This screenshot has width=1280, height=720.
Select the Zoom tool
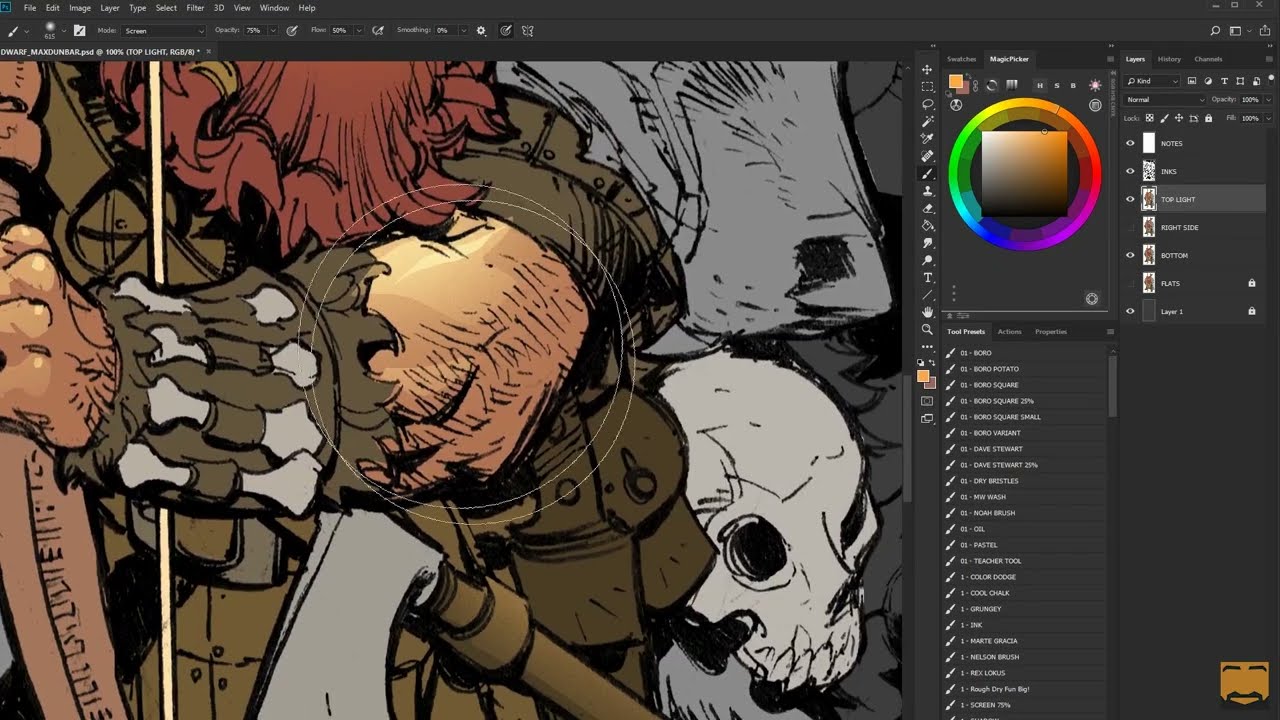[x=927, y=329]
